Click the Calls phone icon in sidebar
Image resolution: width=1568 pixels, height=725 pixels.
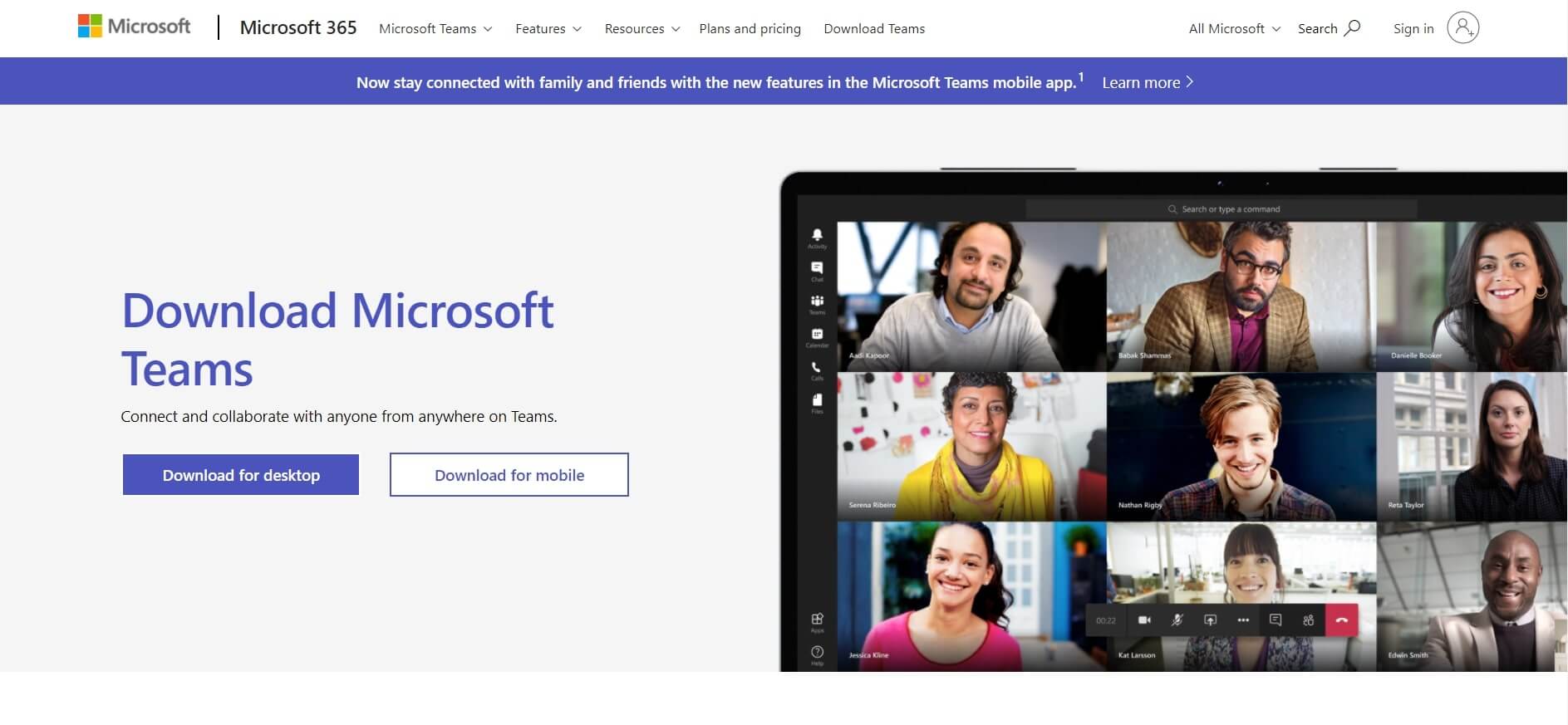pyautogui.click(x=817, y=368)
